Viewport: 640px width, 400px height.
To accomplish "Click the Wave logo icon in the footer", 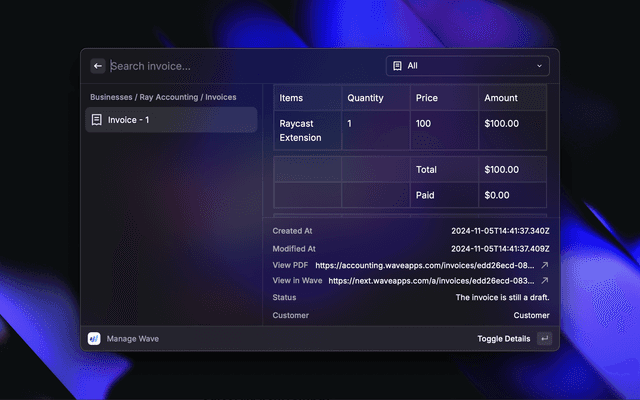I will tap(94, 339).
